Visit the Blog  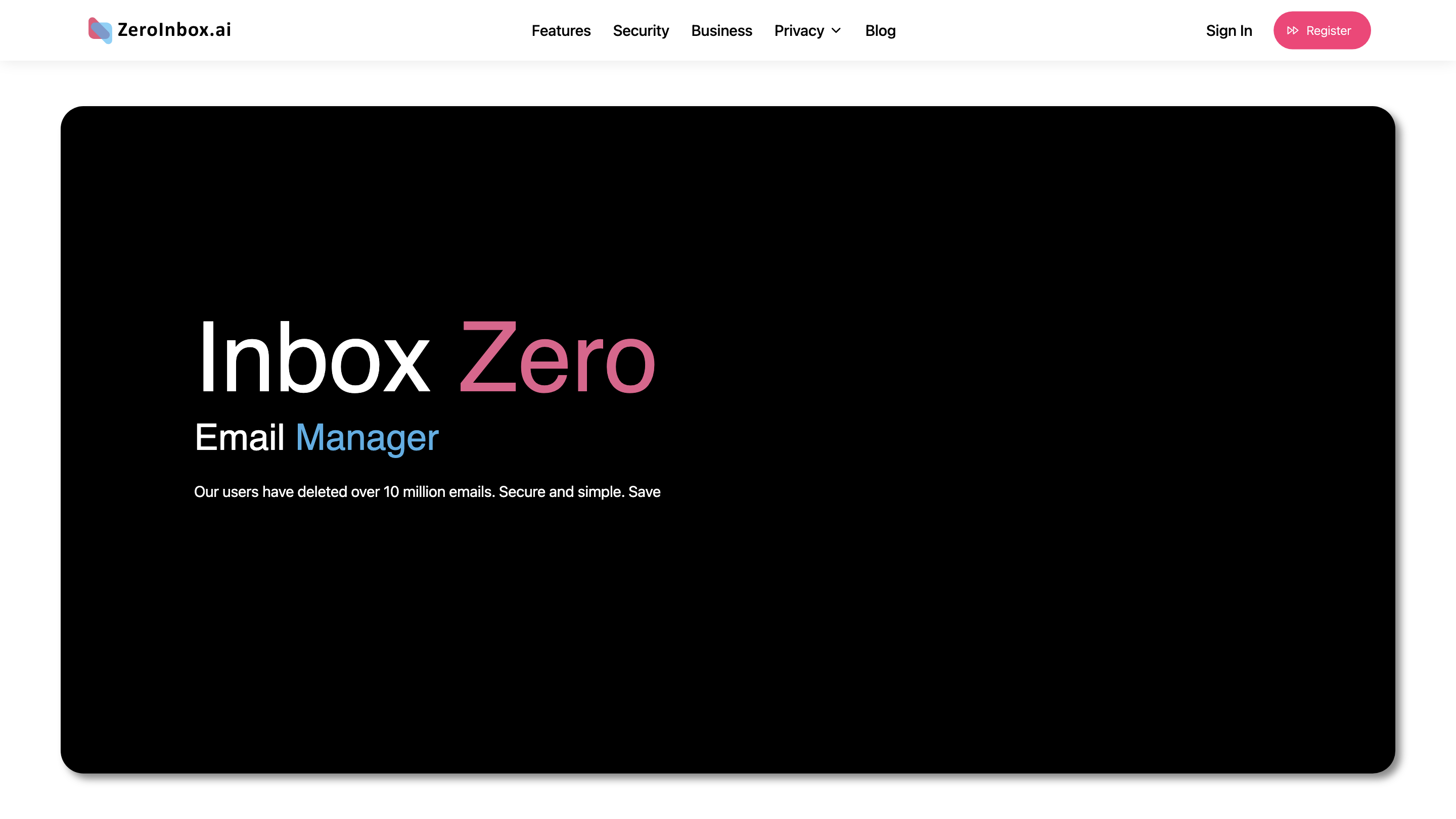coord(880,30)
